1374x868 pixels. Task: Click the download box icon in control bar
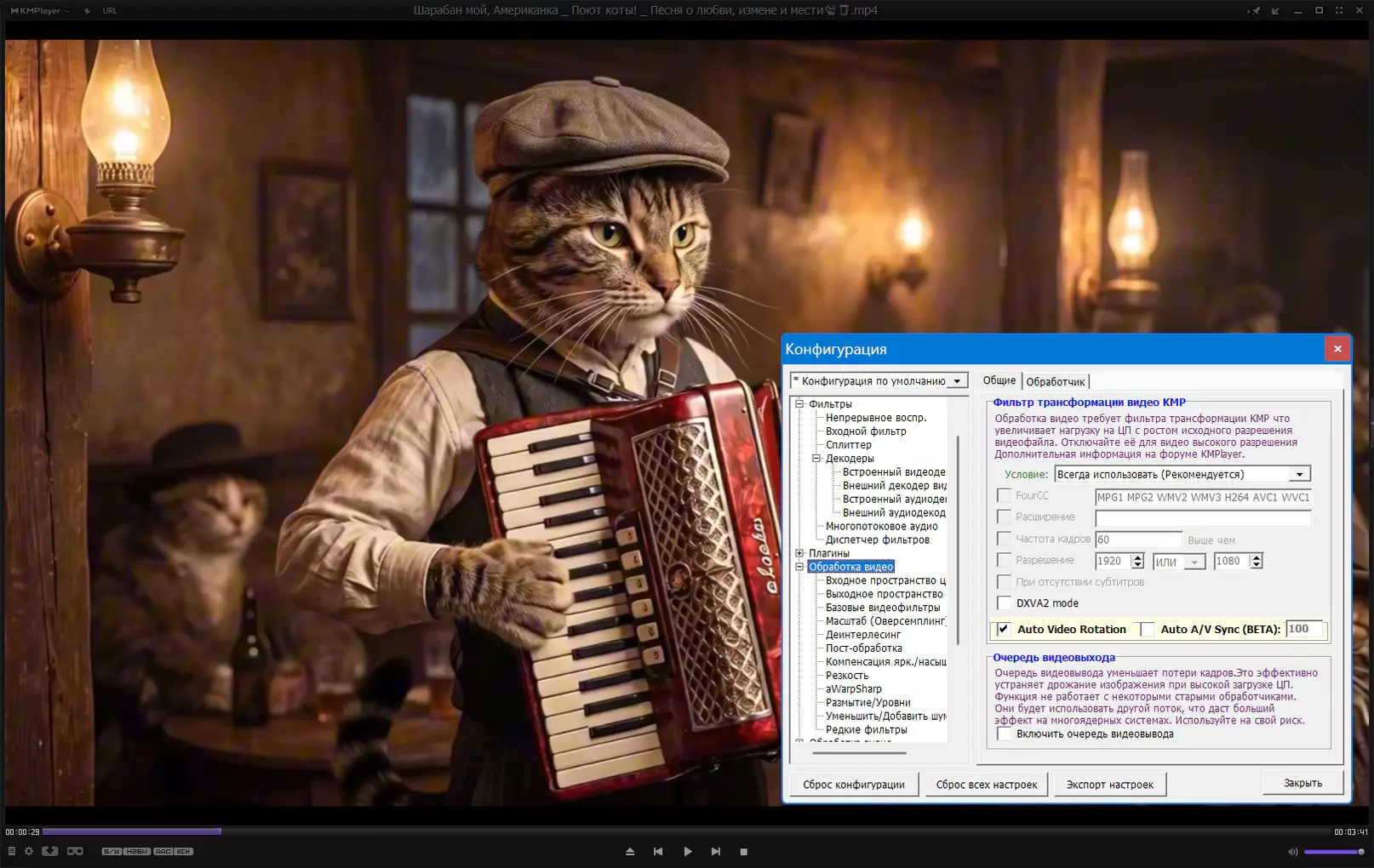point(50,851)
